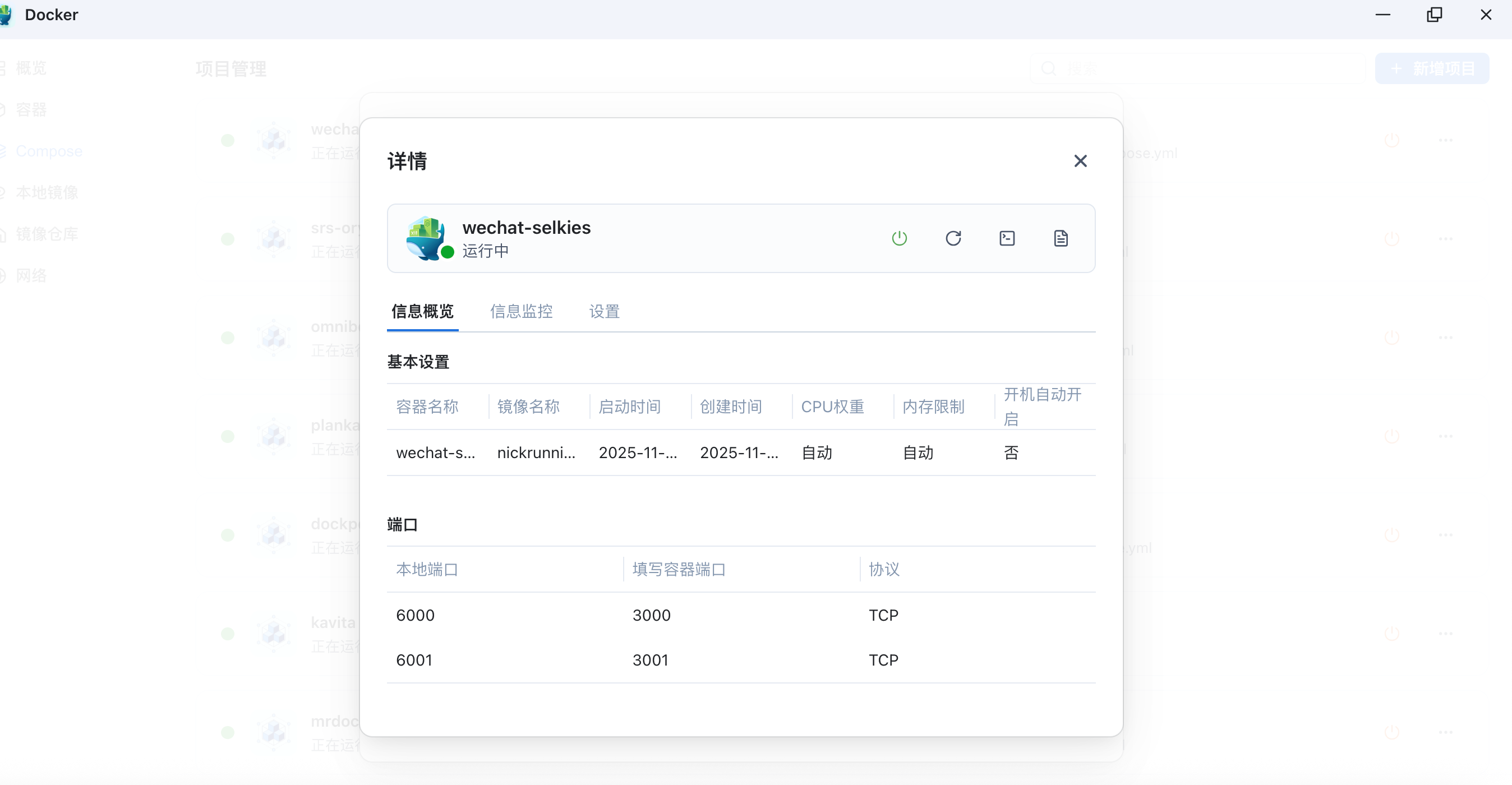Image resolution: width=1512 pixels, height=785 pixels.
Task: Click the local port 6000 cell
Action: click(x=416, y=615)
